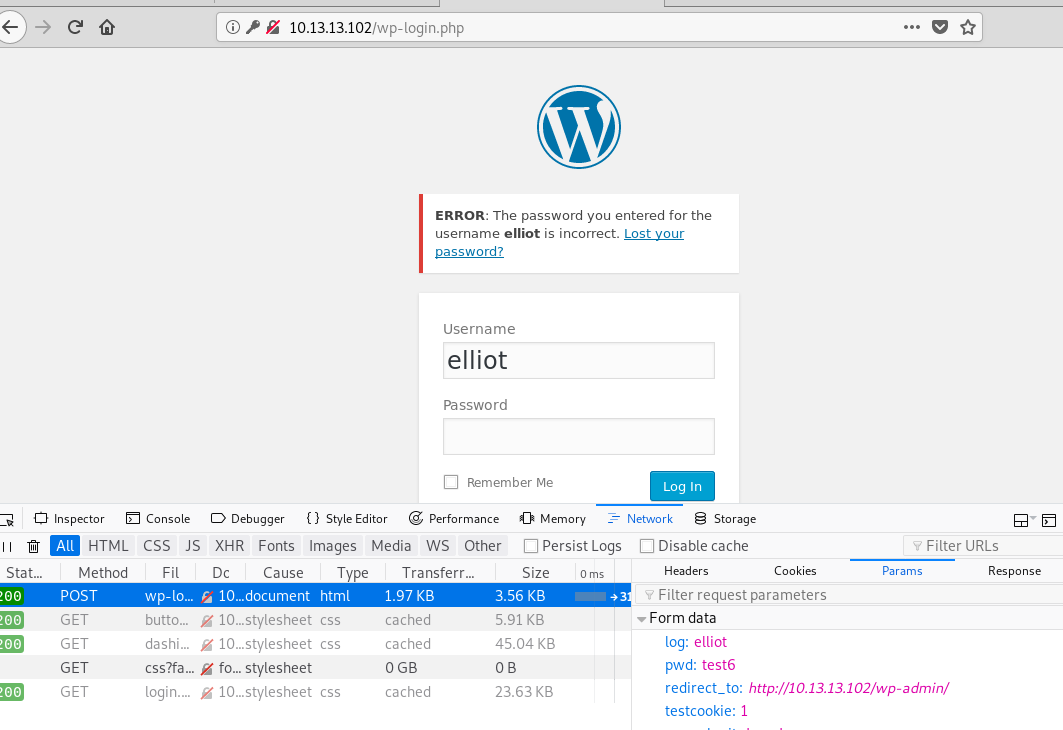Click the Filter URLs box

(983, 546)
